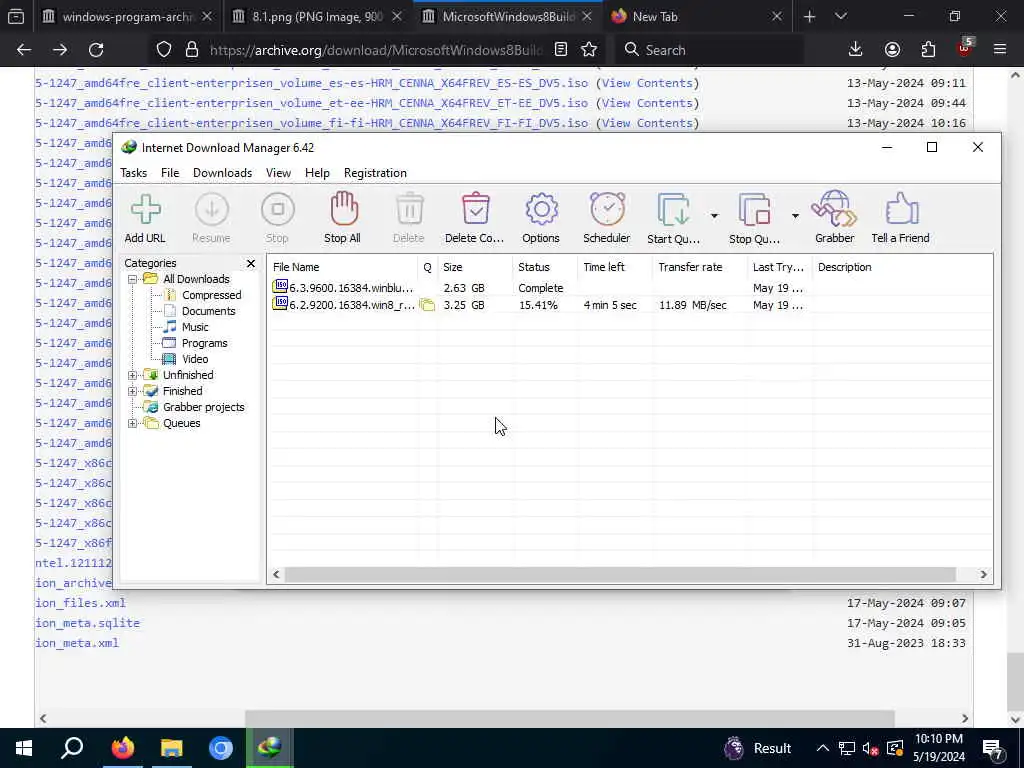Open a new Firefox tab
Screen dimensions: 1024x768
(x=809, y=17)
